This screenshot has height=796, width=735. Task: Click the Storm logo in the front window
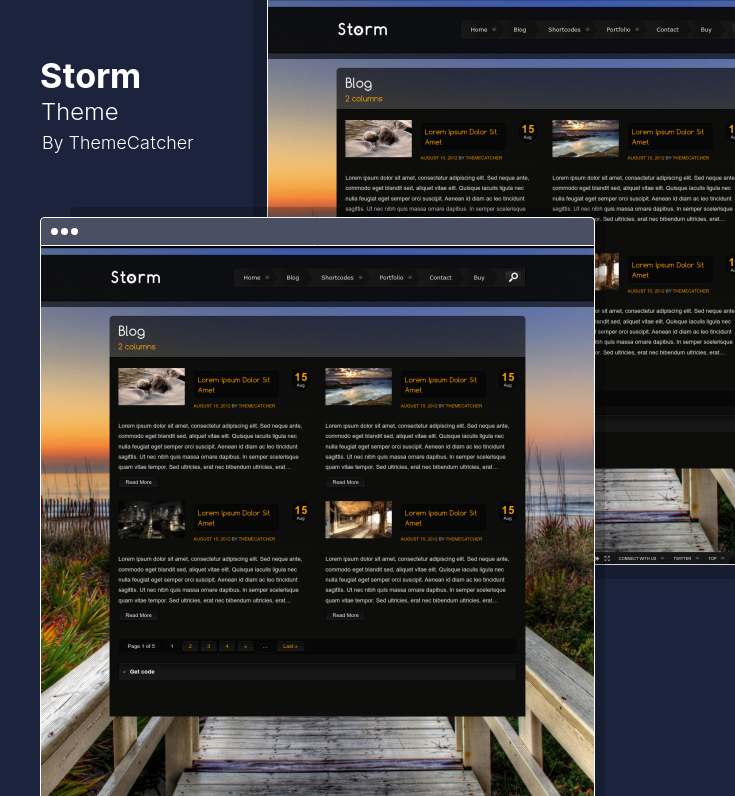coord(136,277)
